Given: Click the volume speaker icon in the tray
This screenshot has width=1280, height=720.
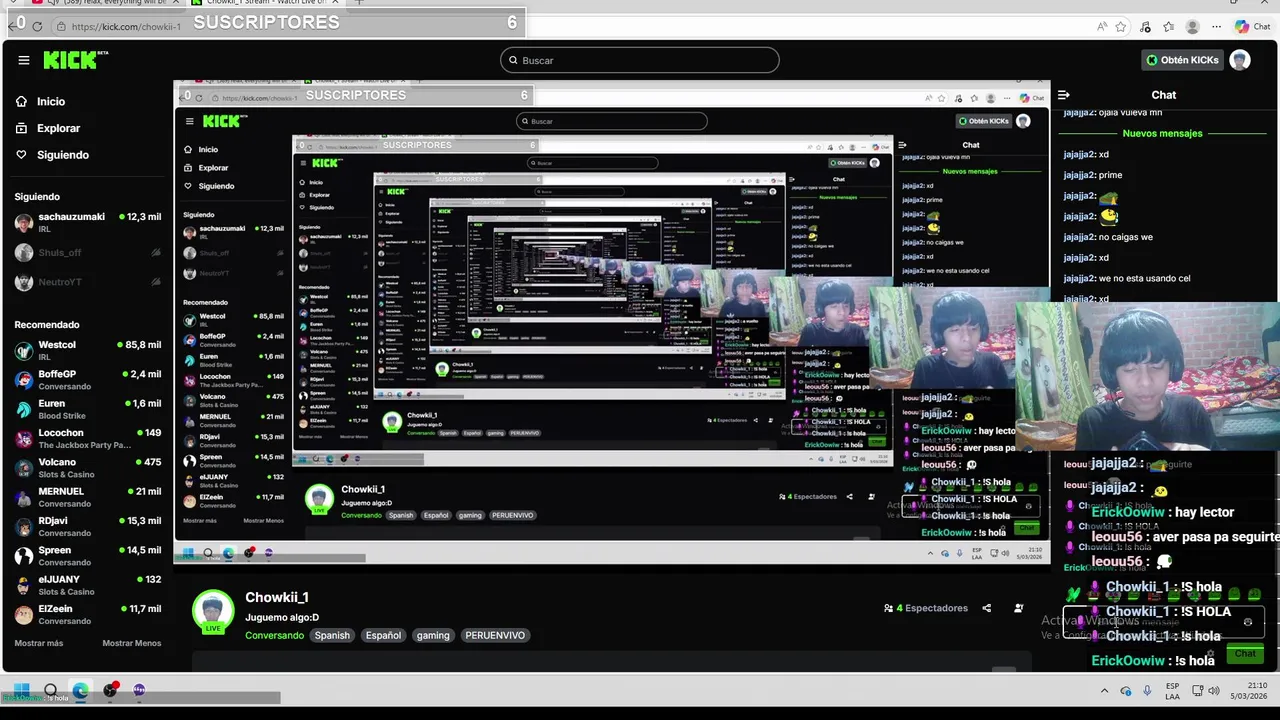Looking at the screenshot, I should coord(1214,691).
